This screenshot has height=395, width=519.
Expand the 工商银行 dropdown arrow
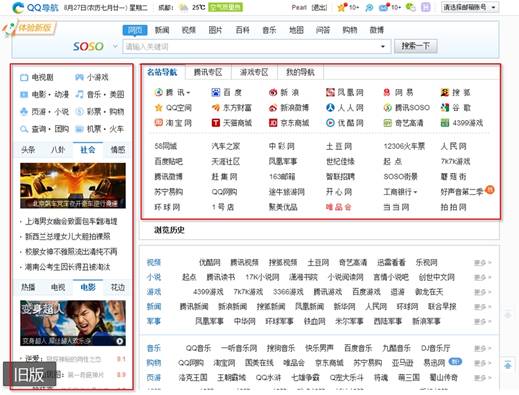(x=415, y=192)
